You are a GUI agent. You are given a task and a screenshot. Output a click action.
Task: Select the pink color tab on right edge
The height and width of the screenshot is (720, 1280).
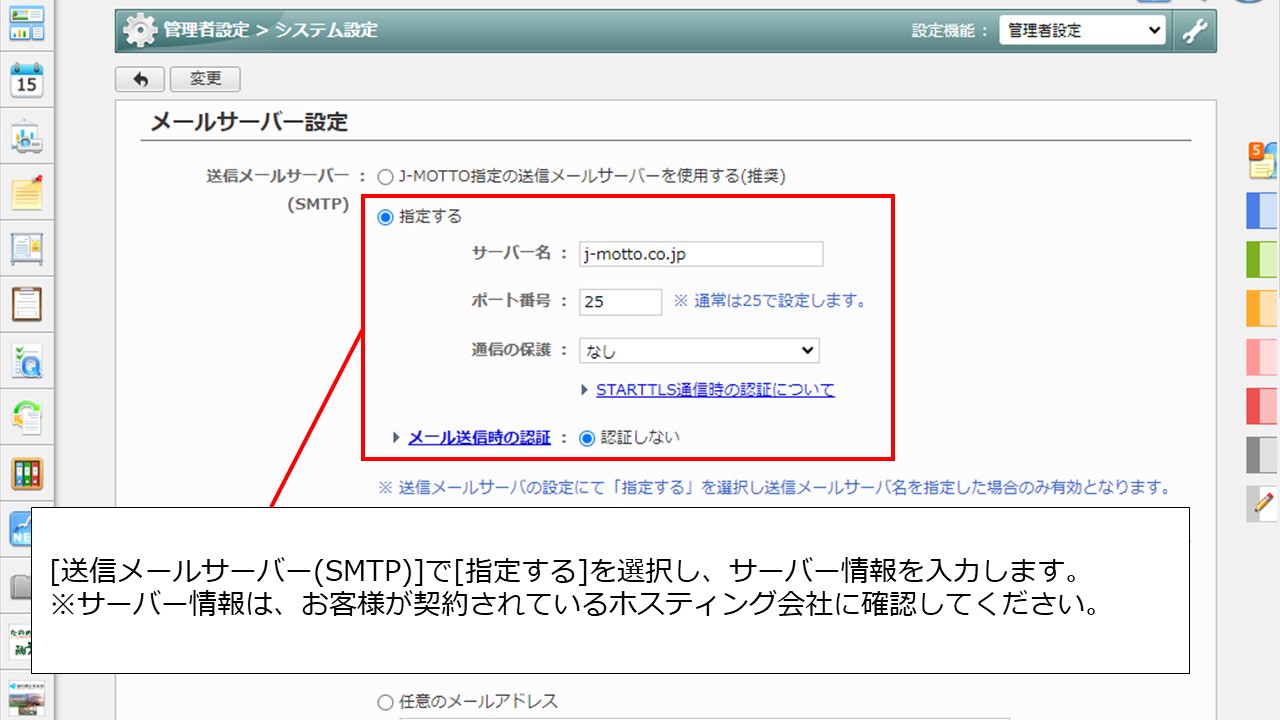(x=1262, y=357)
